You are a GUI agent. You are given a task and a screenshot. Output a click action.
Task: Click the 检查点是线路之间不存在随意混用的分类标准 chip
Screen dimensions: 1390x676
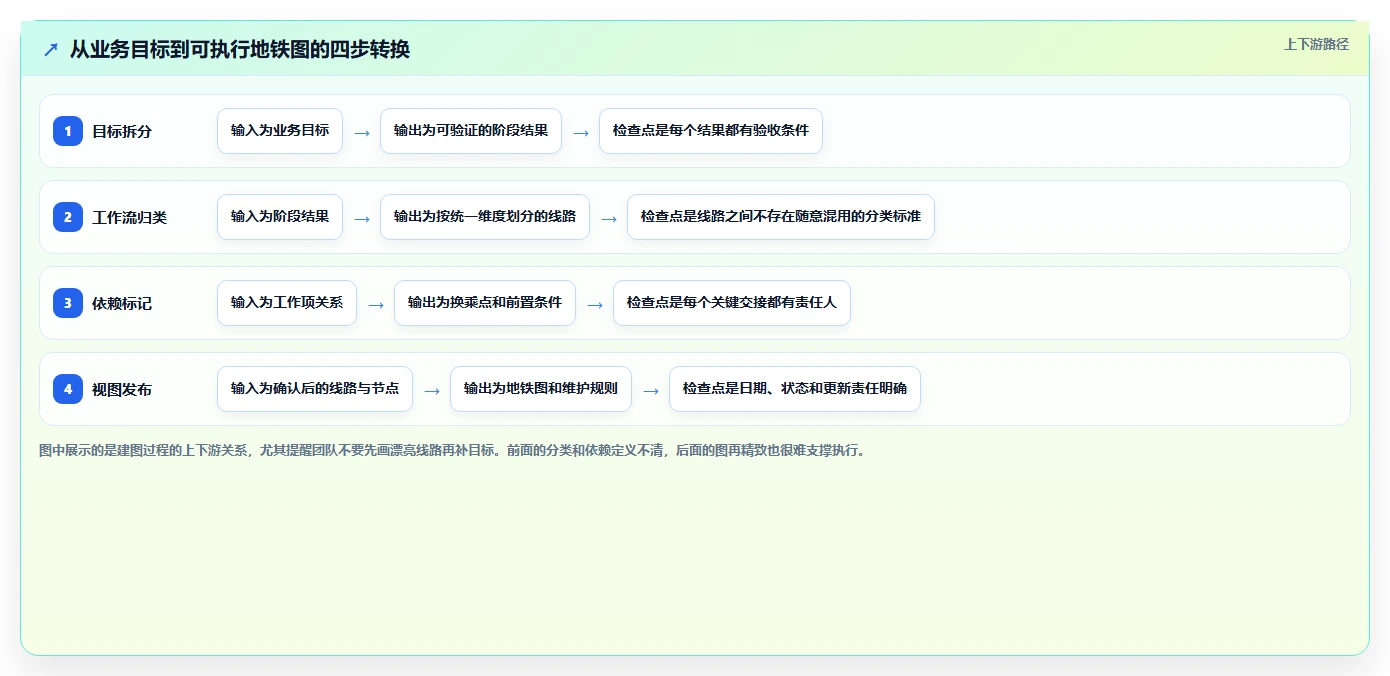click(x=781, y=217)
